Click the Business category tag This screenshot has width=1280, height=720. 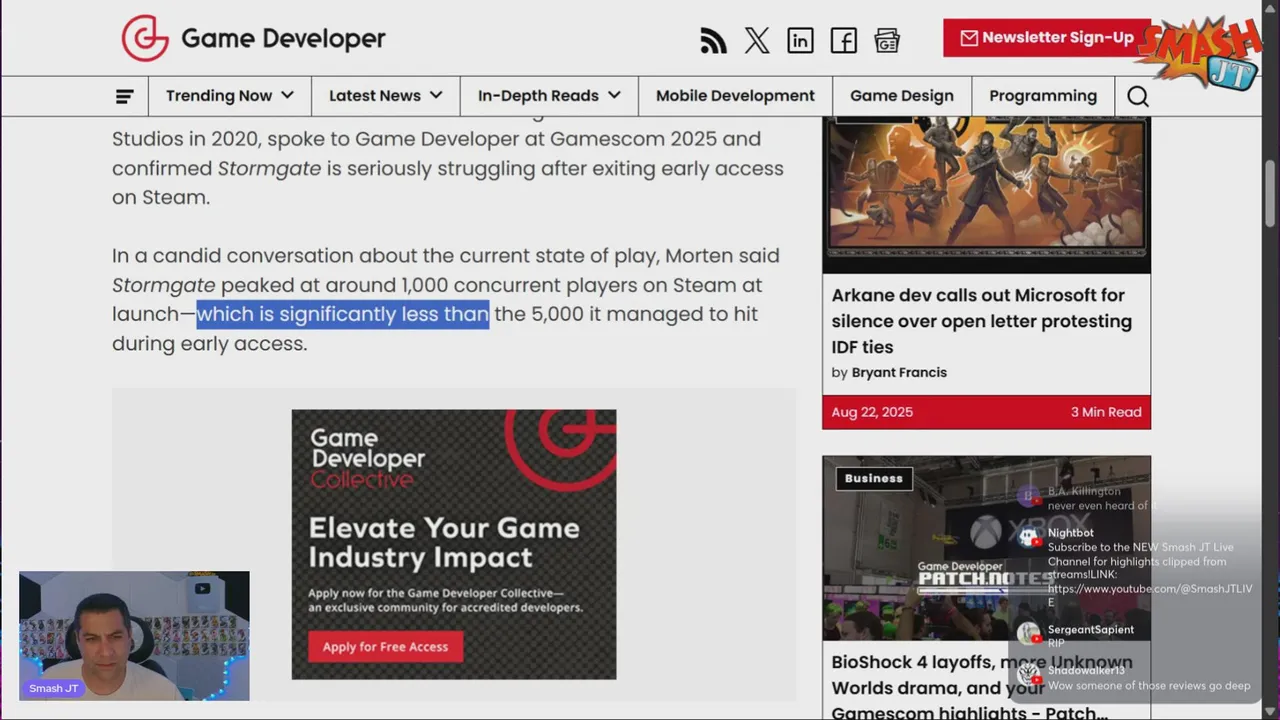pos(874,478)
